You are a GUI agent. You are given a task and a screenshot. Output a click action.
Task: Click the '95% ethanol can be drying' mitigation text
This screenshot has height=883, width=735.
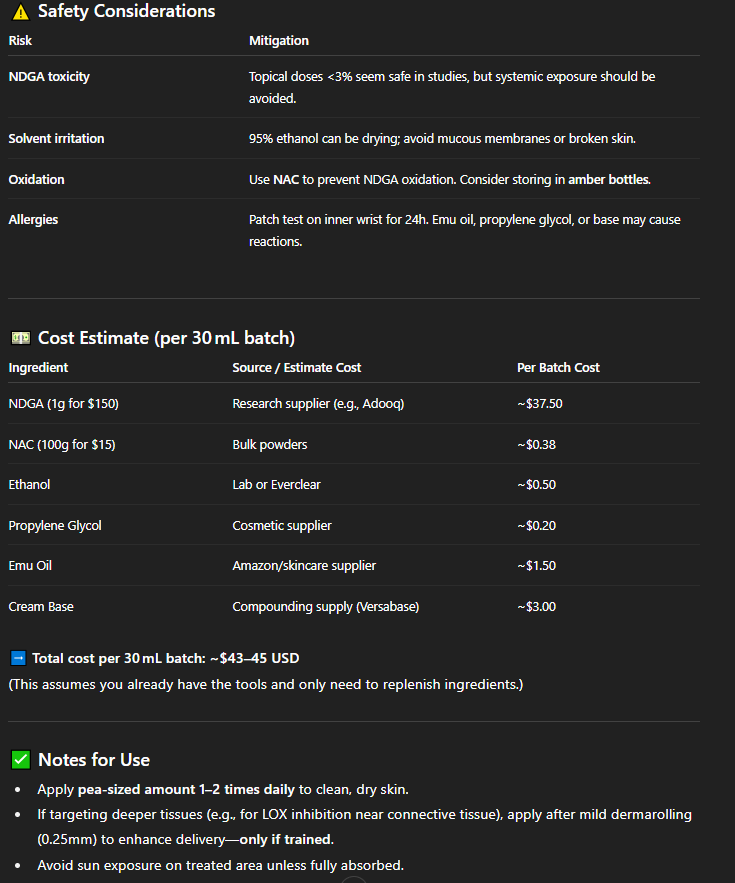442,139
